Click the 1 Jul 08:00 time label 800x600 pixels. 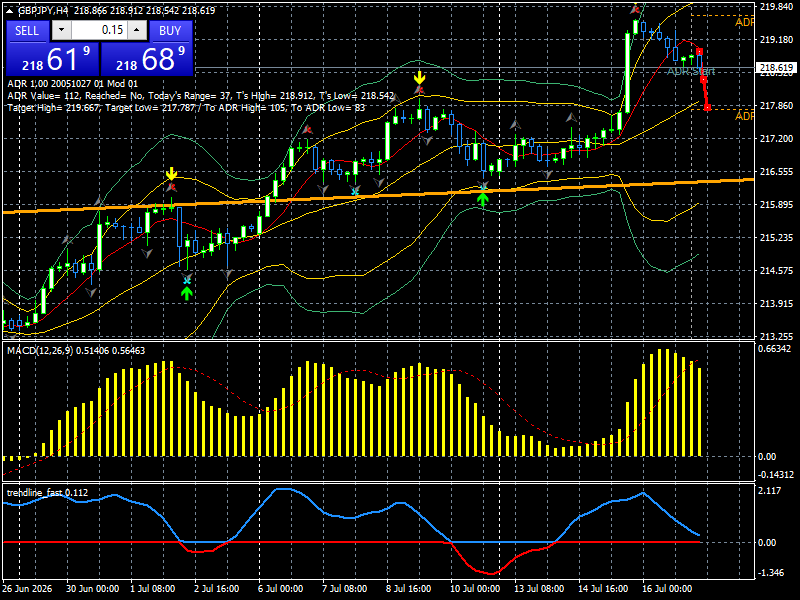point(153,588)
